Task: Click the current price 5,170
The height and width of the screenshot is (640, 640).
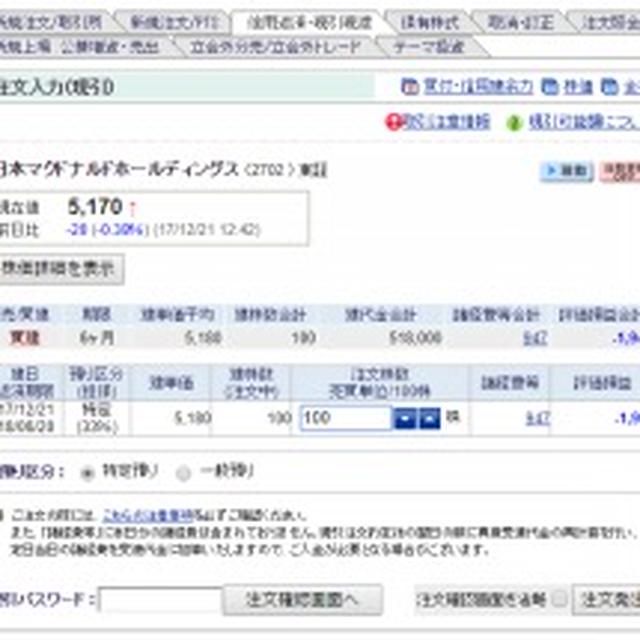Action: tap(95, 207)
